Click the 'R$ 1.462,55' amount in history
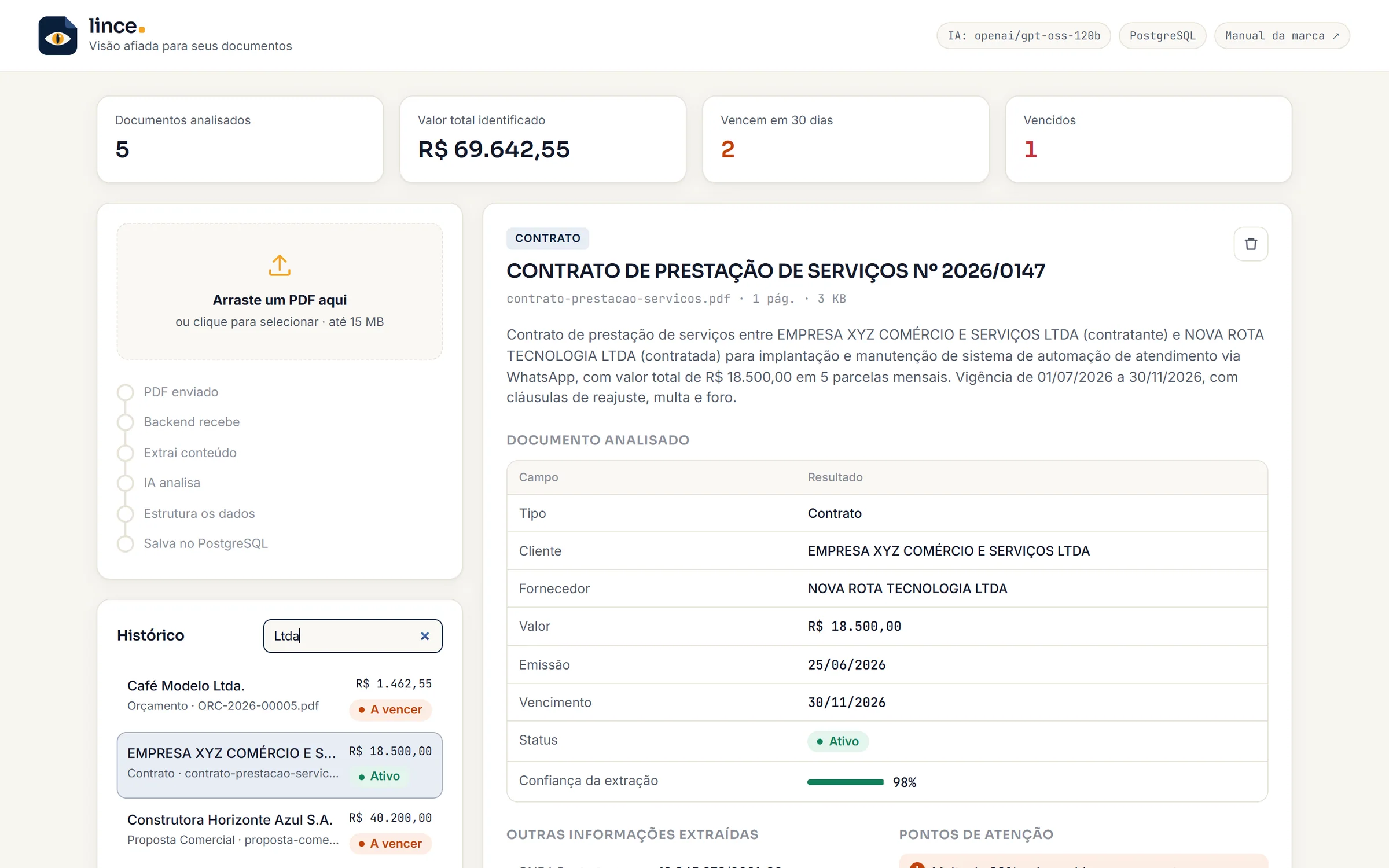The image size is (1389, 868). (x=394, y=684)
